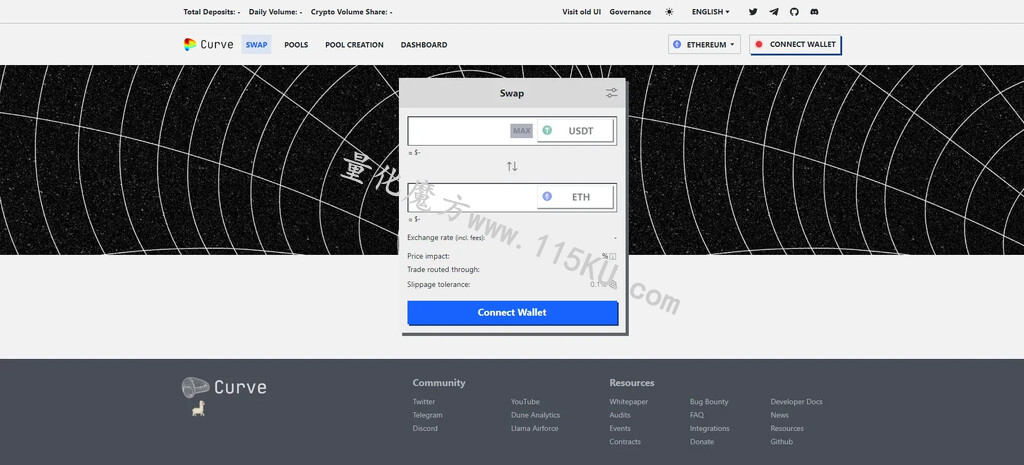Select the SWAP tab
Image resolution: width=1024 pixels, height=465 pixels.
click(257, 44)
